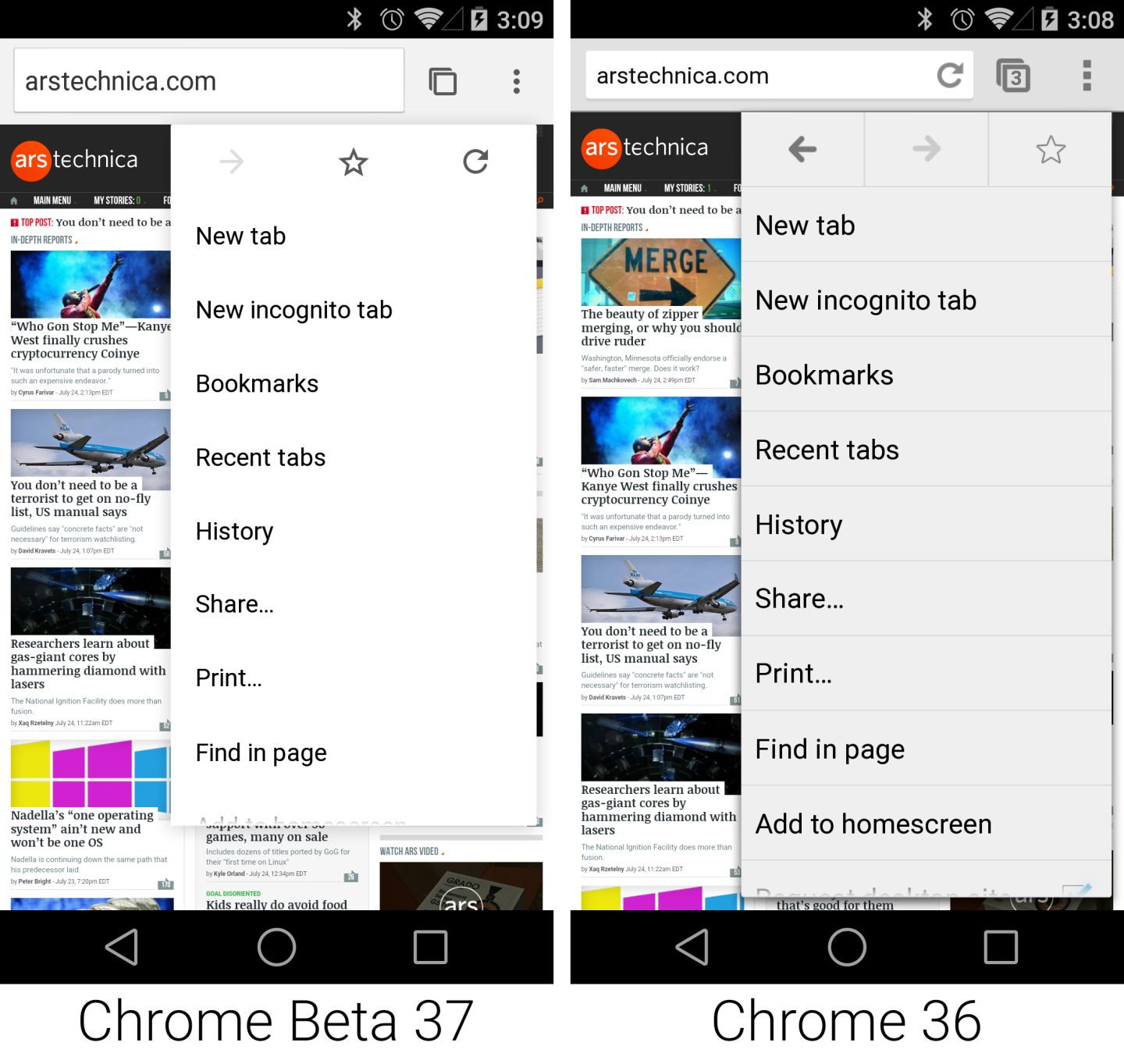The width and height of the screenshot is (1124, 1064).
Task: Tap the arstechnica.com address bar
Action: (x=208, y=80)
